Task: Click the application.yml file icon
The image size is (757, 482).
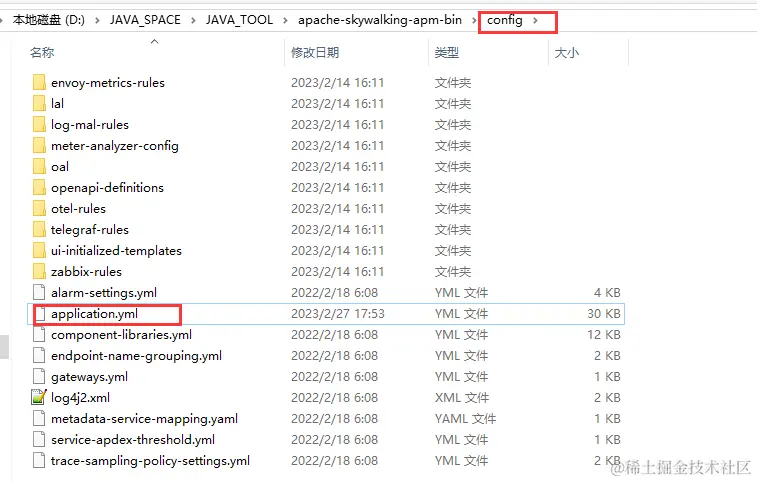Action: (41, 314)
